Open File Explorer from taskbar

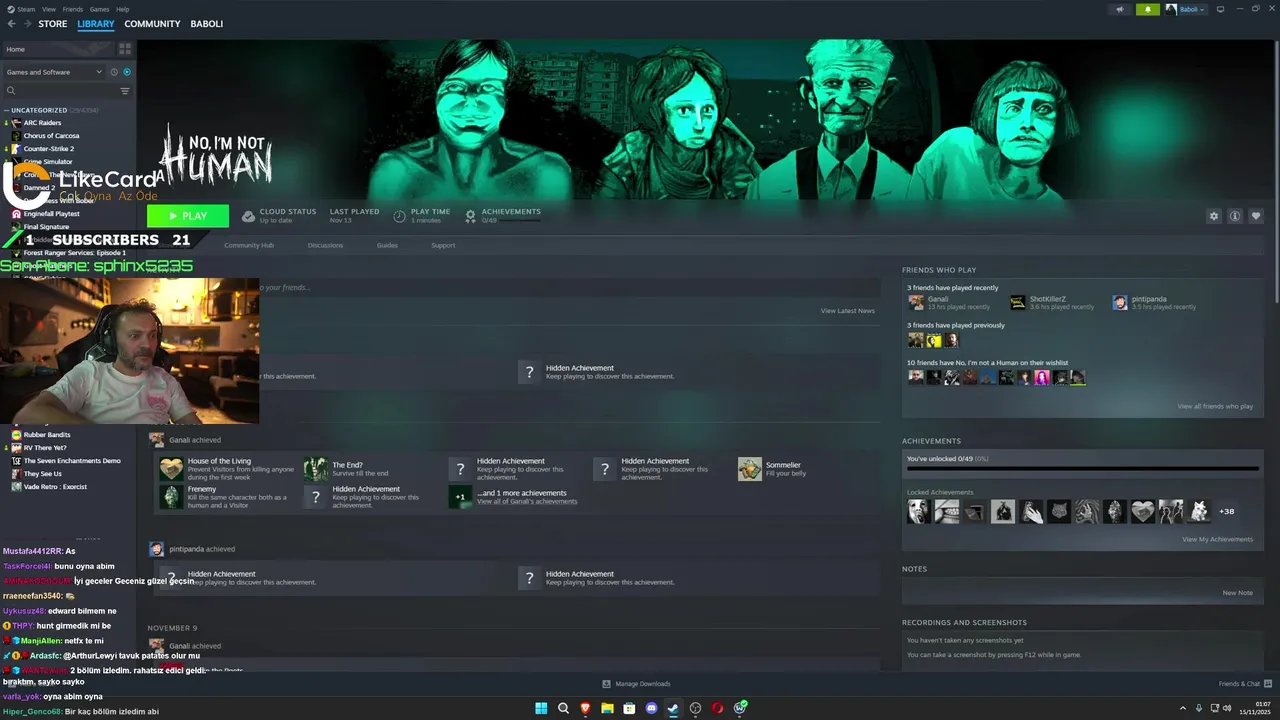coord(607,708)
